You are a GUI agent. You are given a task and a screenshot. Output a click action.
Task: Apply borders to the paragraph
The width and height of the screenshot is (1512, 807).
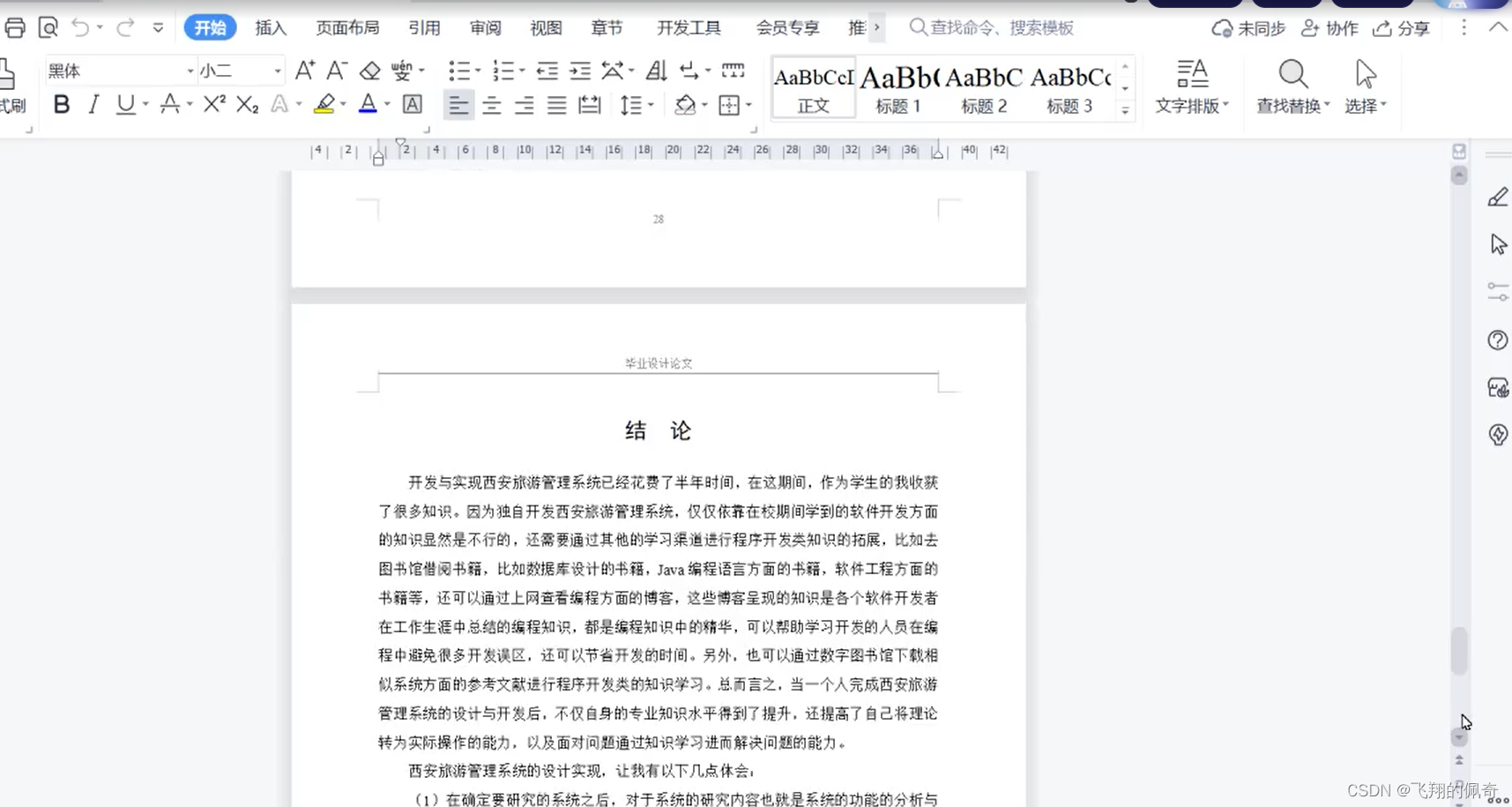[x=729, y=105]
